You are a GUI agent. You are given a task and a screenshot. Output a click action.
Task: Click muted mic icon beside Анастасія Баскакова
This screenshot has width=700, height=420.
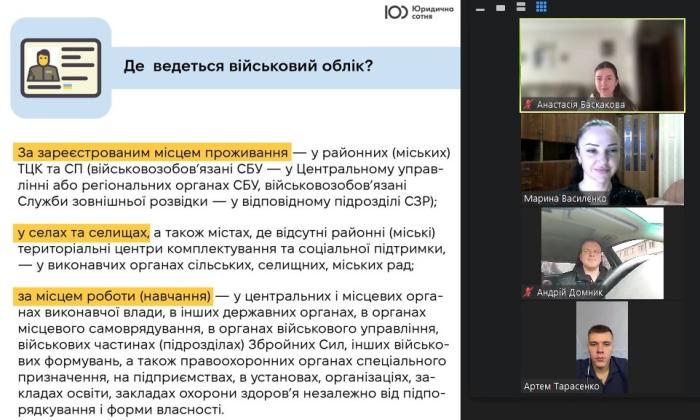coord(528,103)
